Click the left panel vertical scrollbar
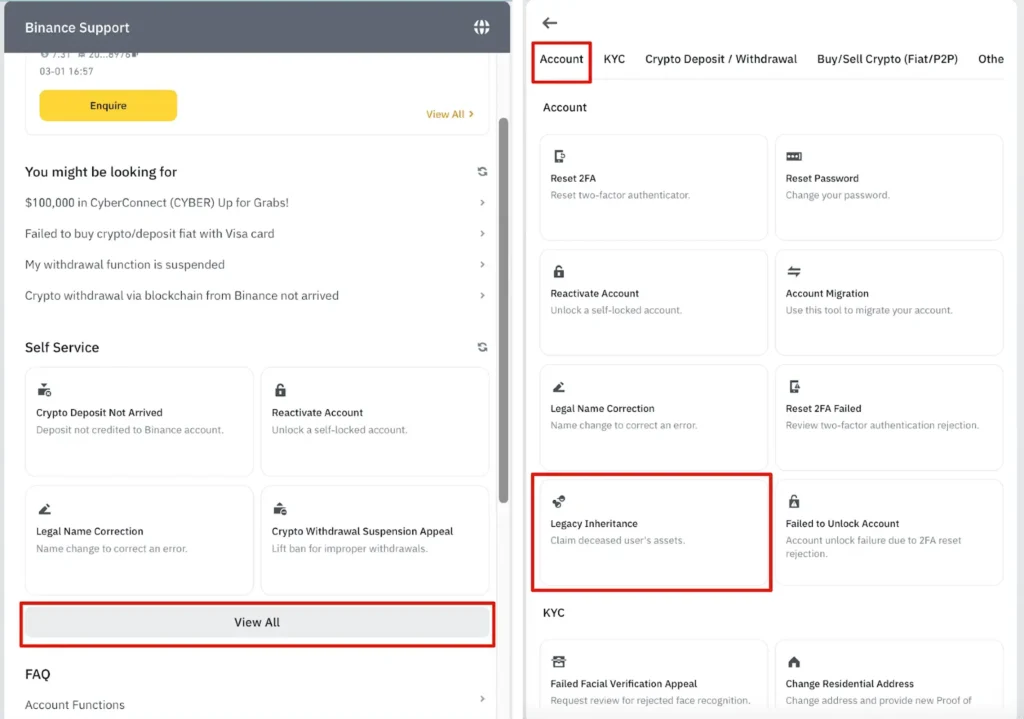This screenshot has height=719, width=1024. point(503,300)
